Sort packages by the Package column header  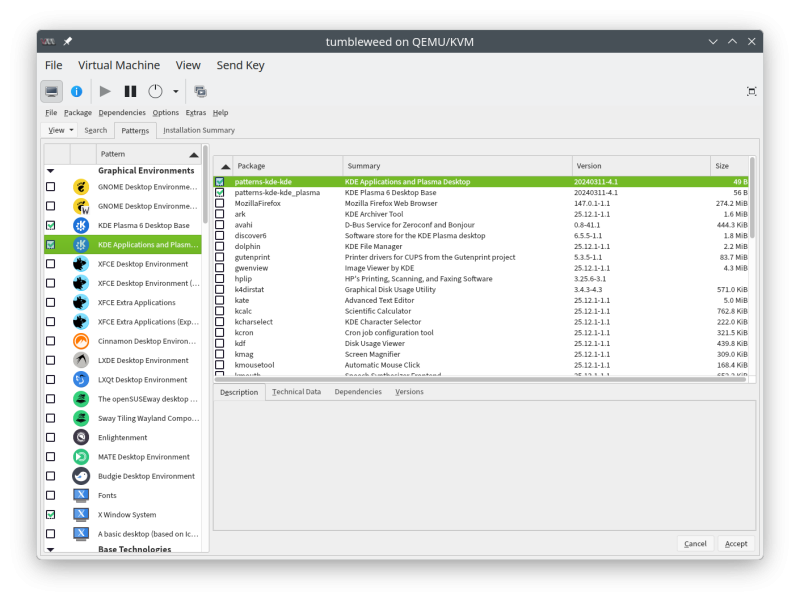288,166
